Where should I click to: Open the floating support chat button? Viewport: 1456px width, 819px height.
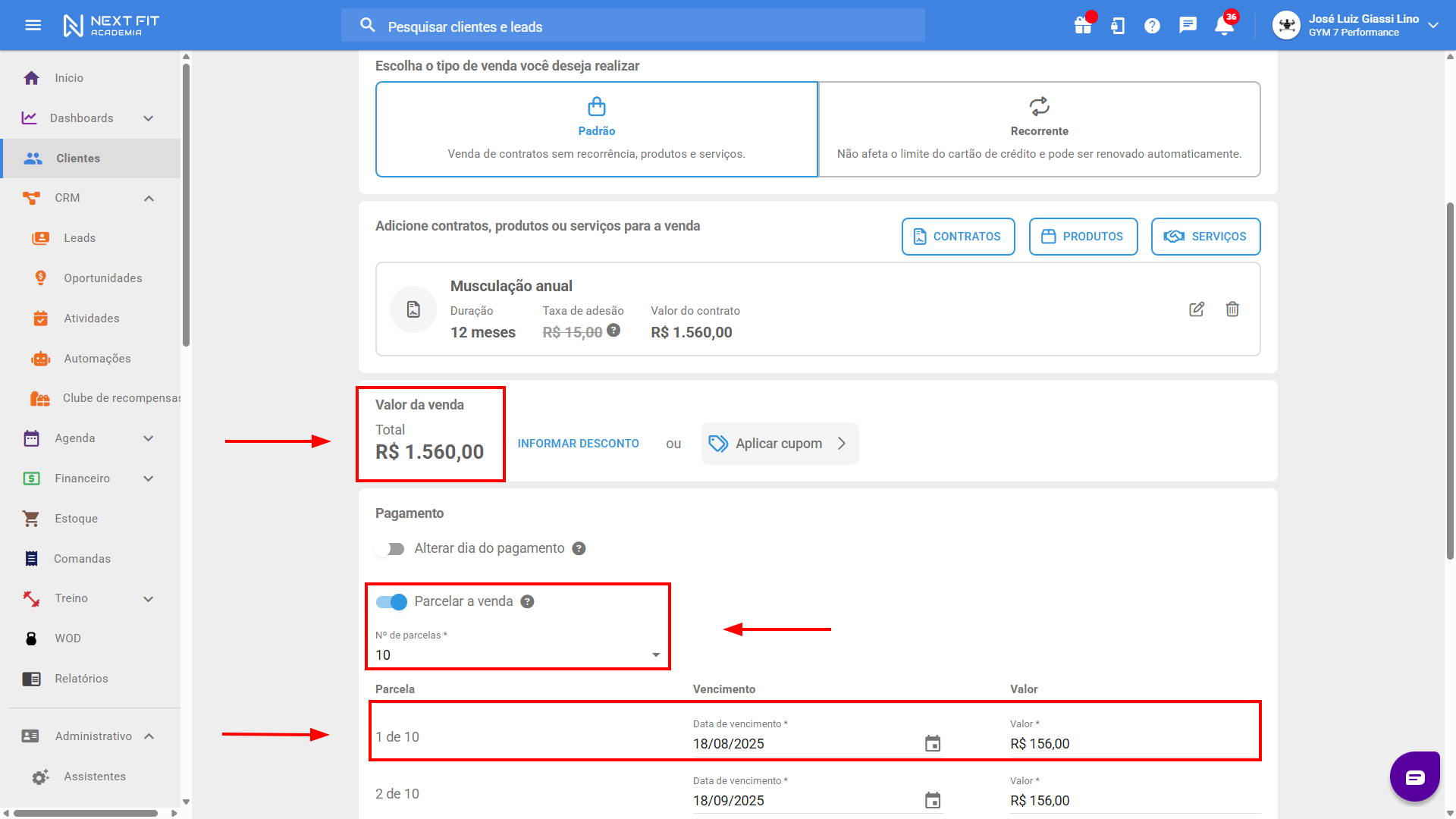coord(1414,777)
